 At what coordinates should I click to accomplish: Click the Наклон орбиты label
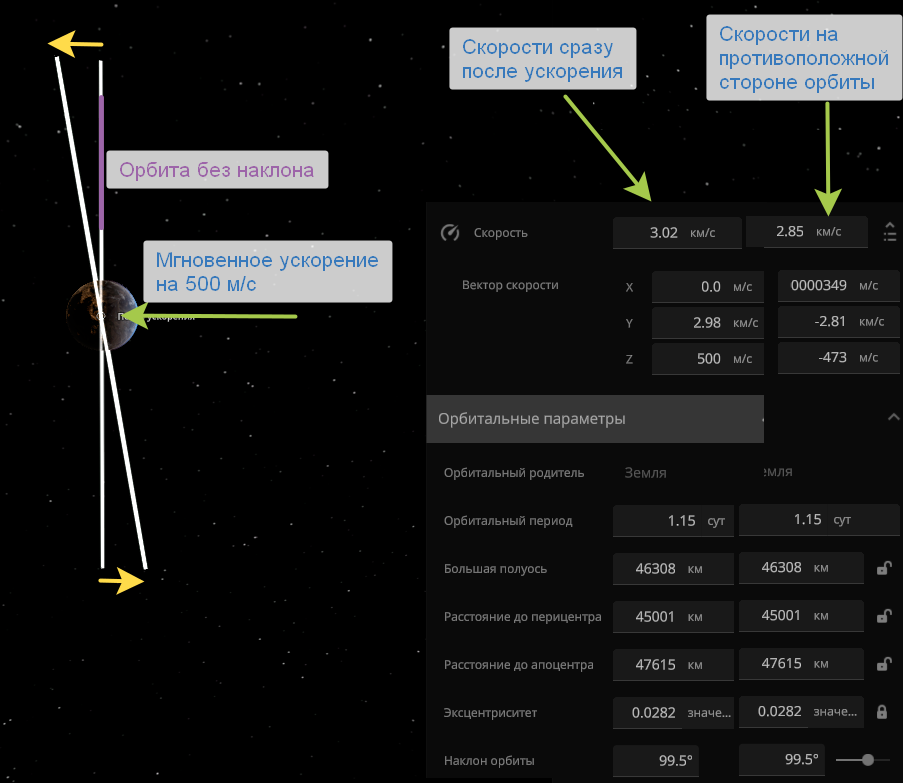click(x=489, y=761)
